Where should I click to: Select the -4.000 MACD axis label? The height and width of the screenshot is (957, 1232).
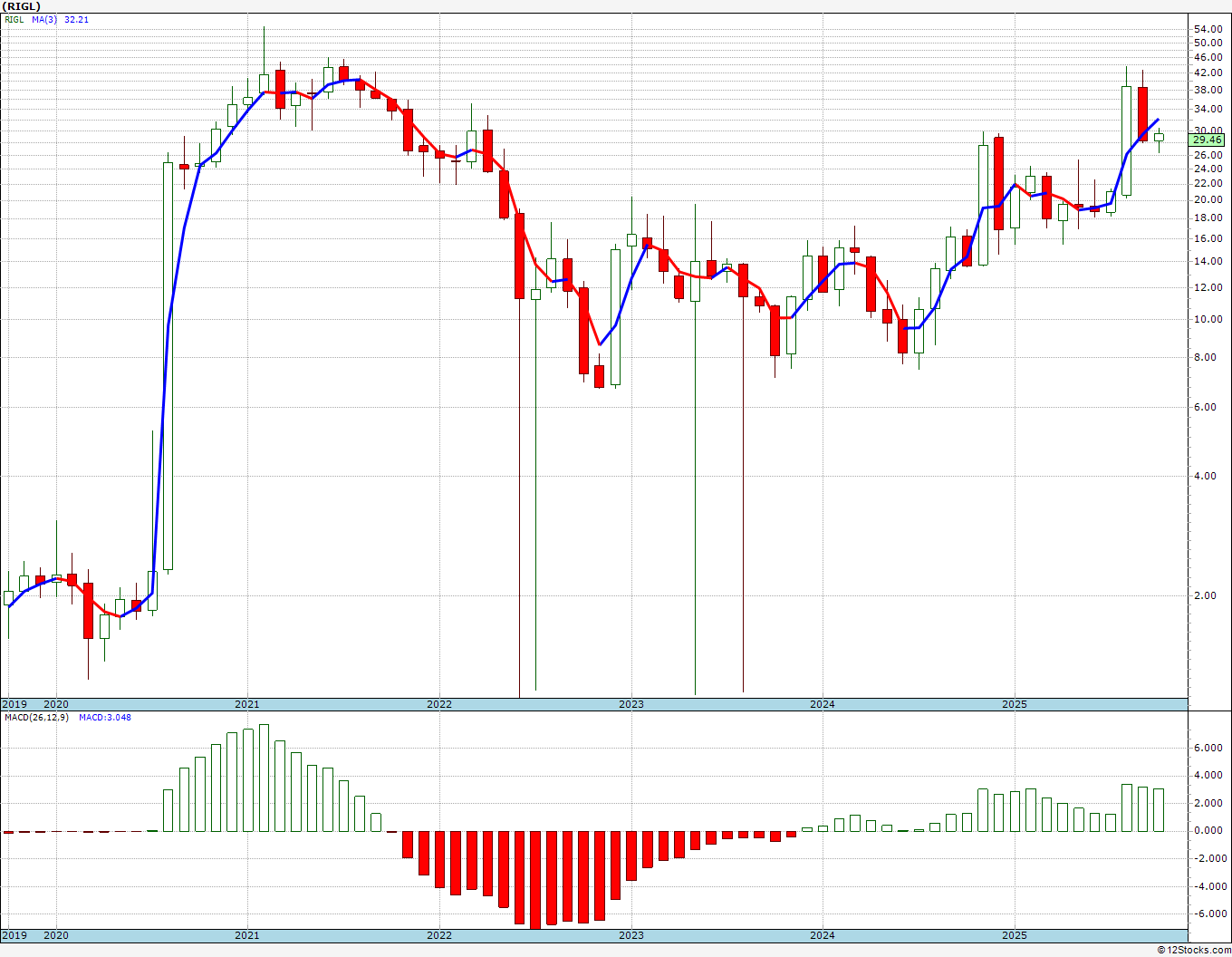pyautogui.click(x=1208, y=886)
